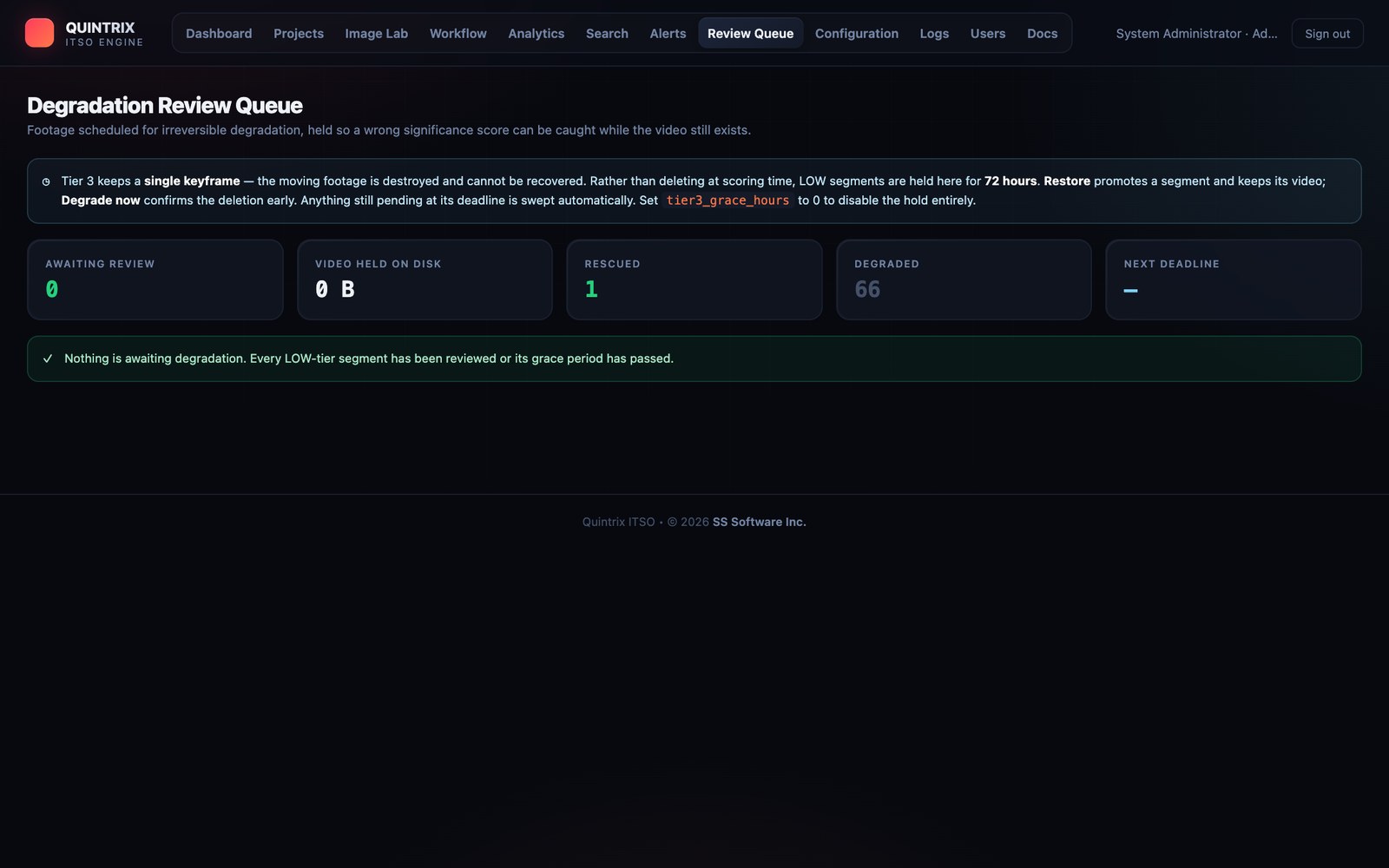The width and height of the screenshot is (1389, 868).
Task: Open the Configuration page
Action: click(x=856, y=33)
